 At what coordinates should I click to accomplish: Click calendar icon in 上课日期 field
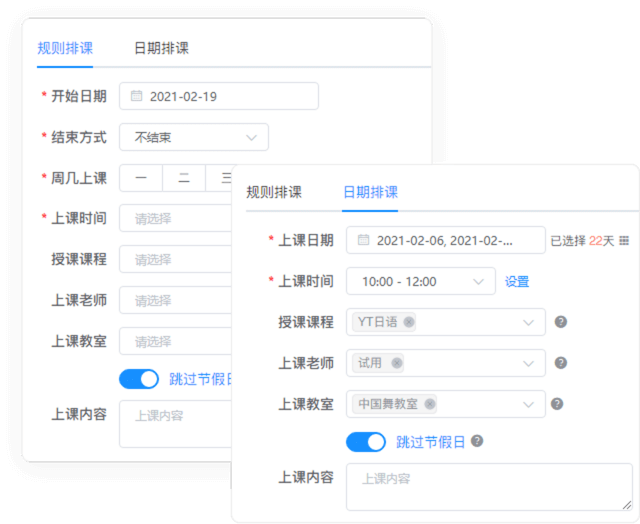point(363,240)
